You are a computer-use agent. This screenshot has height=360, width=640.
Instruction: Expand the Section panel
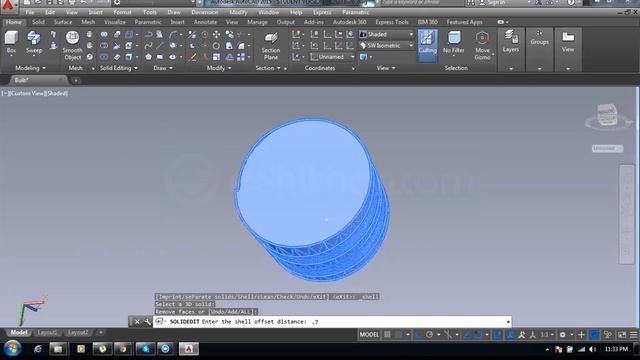(x=268, y=68)
